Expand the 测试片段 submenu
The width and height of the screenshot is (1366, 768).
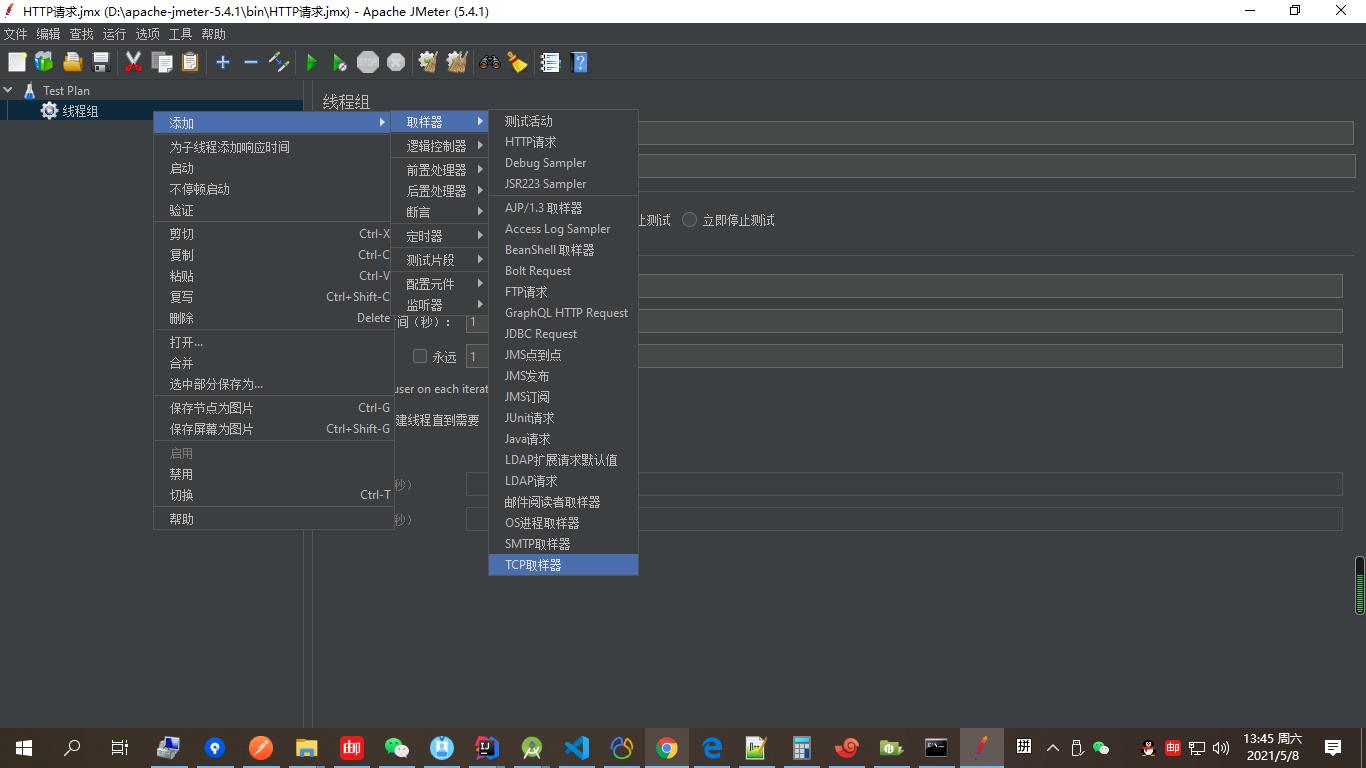439,260
